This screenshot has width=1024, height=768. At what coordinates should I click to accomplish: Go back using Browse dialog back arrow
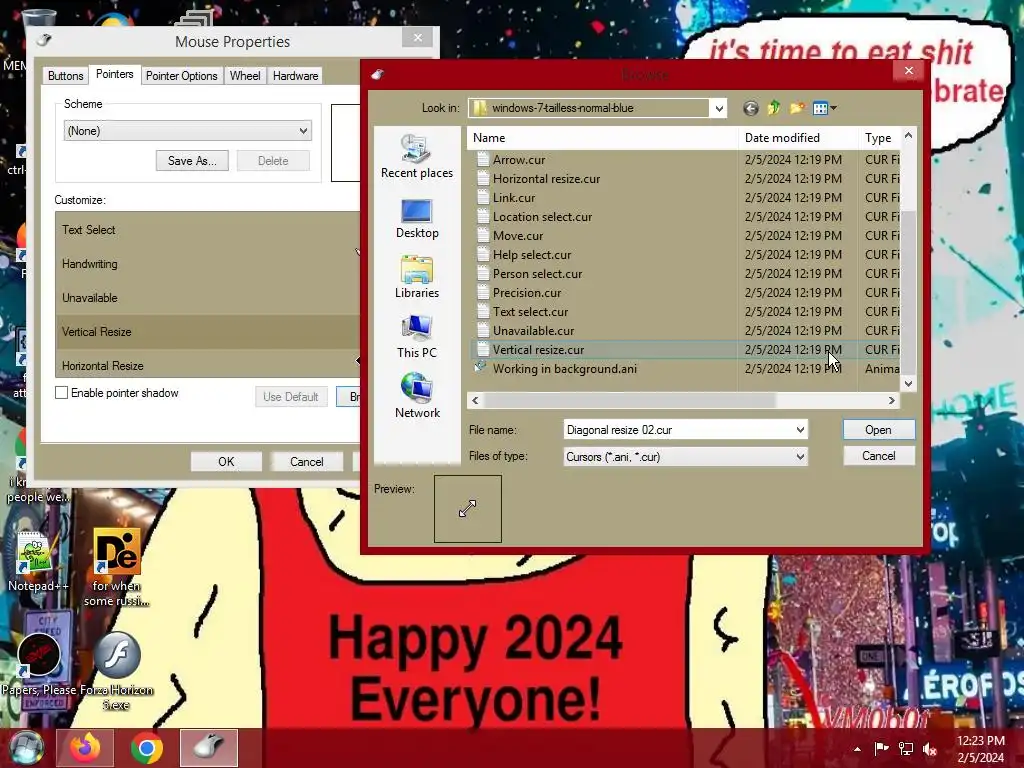750,108
